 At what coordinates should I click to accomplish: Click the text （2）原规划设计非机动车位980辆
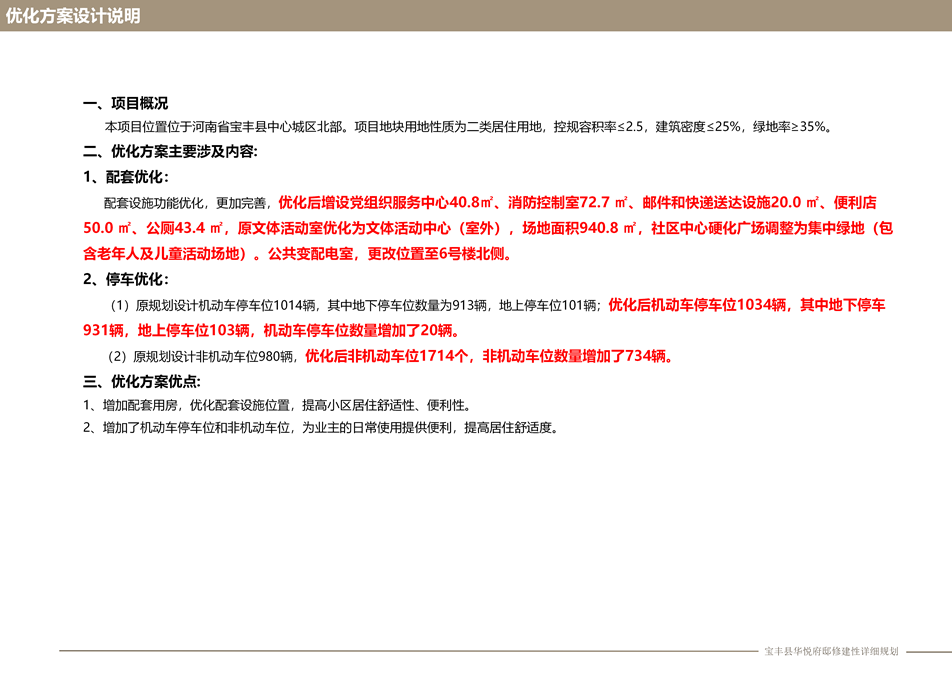pyautogui.click(x=201, y=357)
